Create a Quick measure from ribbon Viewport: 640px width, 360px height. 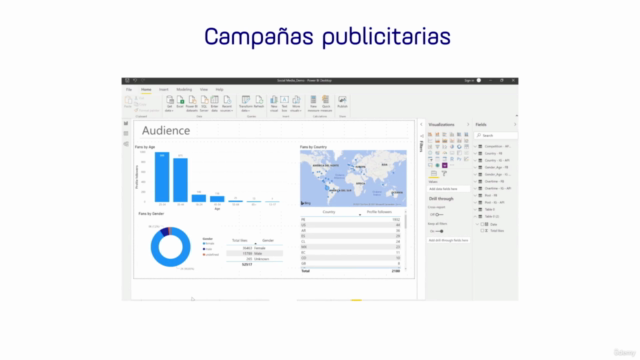tap(326, 104)
